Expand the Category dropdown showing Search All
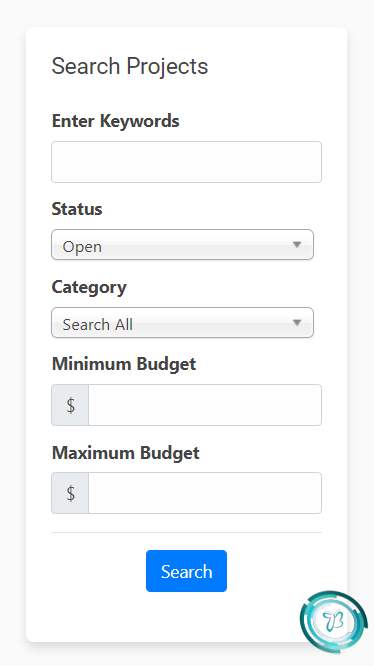The image size is (374, 666). pos(183,323)
